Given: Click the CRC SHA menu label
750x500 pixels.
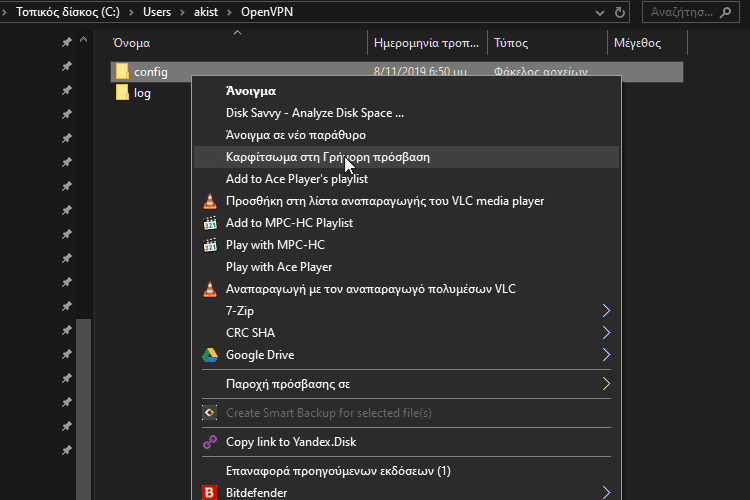Looking at the screenshot, I should (250, 333).
